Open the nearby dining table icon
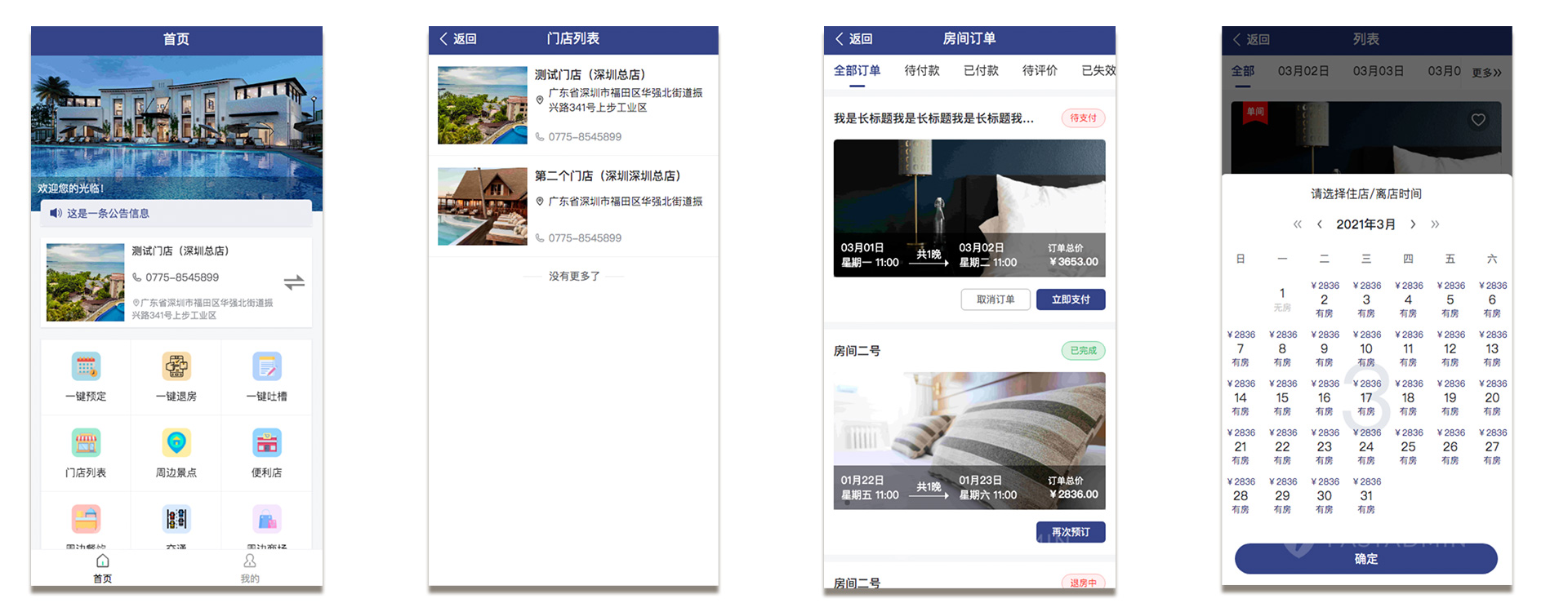The image size is (1568, 612). 86,519
